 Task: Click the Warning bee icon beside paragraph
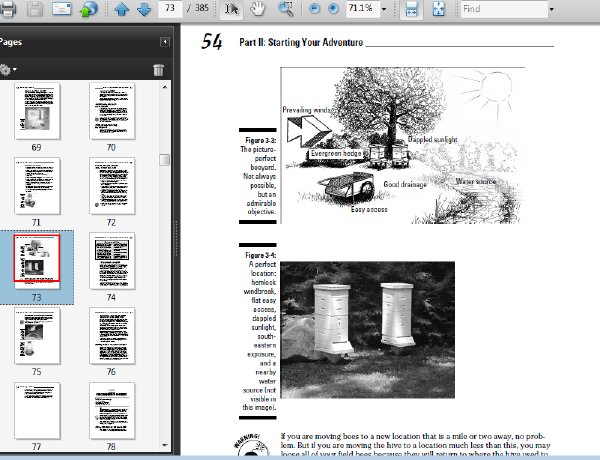(x=251, y=445)
